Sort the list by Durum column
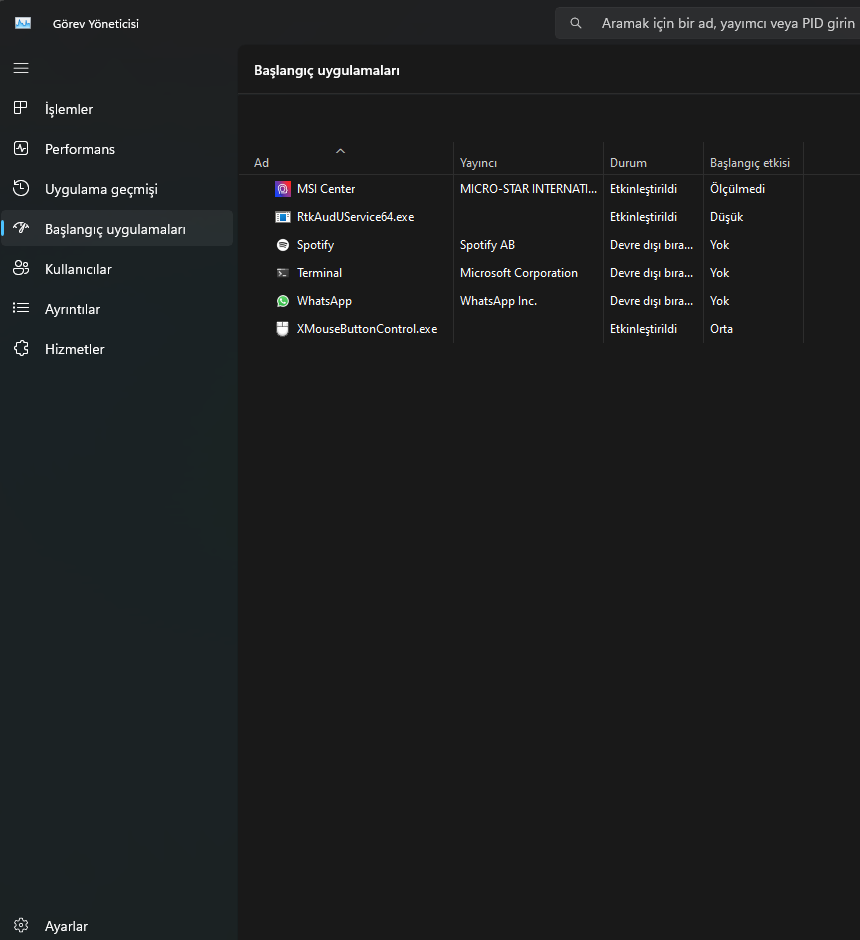This screenshot has height=940, width=860. coord(628,163)
